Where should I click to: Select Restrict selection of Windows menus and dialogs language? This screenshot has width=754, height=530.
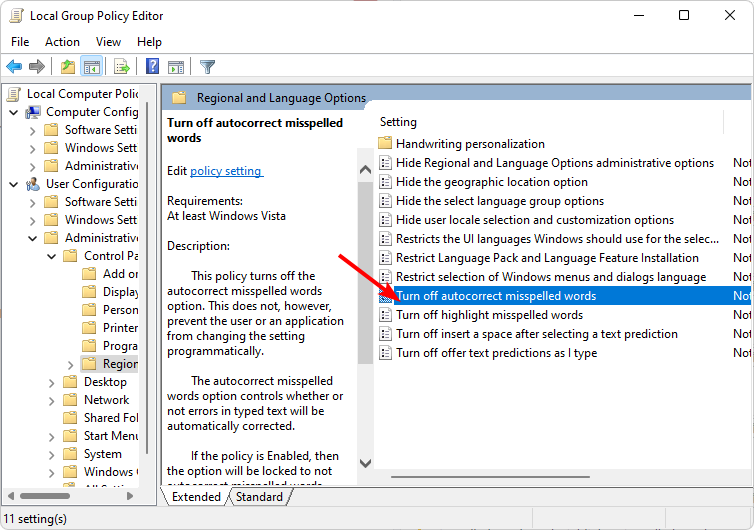click(x=551, y=277)
